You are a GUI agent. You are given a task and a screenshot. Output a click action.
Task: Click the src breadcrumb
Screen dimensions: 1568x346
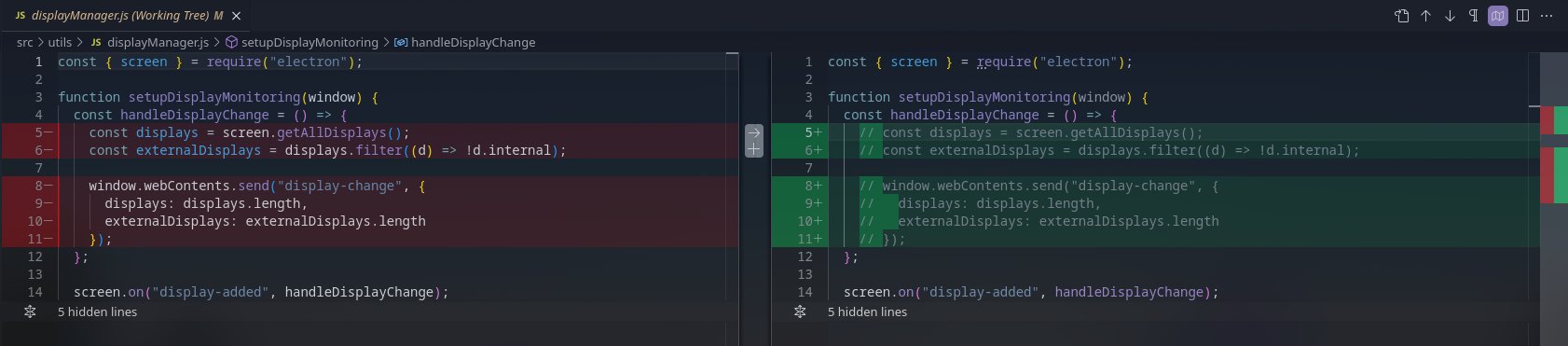pyautogui.click(x=24, y=42)
